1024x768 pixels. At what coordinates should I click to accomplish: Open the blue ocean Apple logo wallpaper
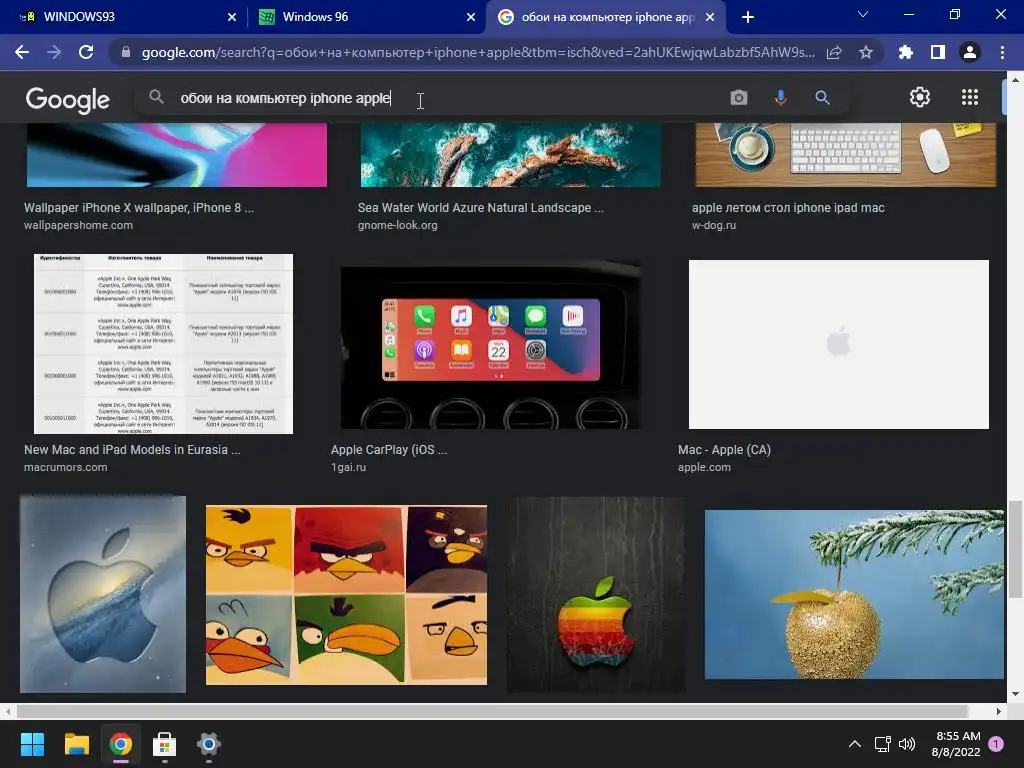click(x=103, y=594)
